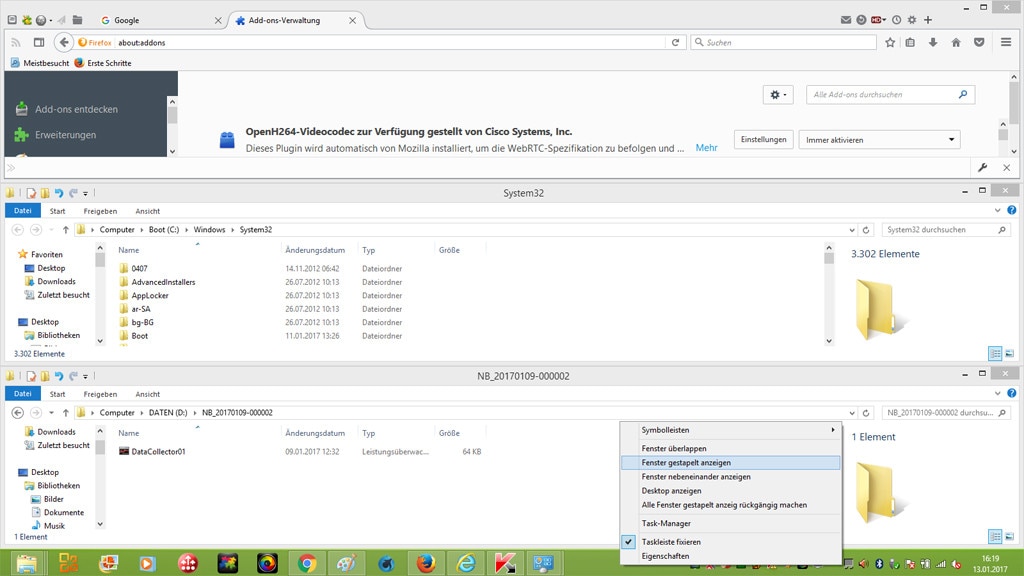Open File Explorer taskbar icon
The width and height of the screenshot is (1024, 576).
point(27,563)
